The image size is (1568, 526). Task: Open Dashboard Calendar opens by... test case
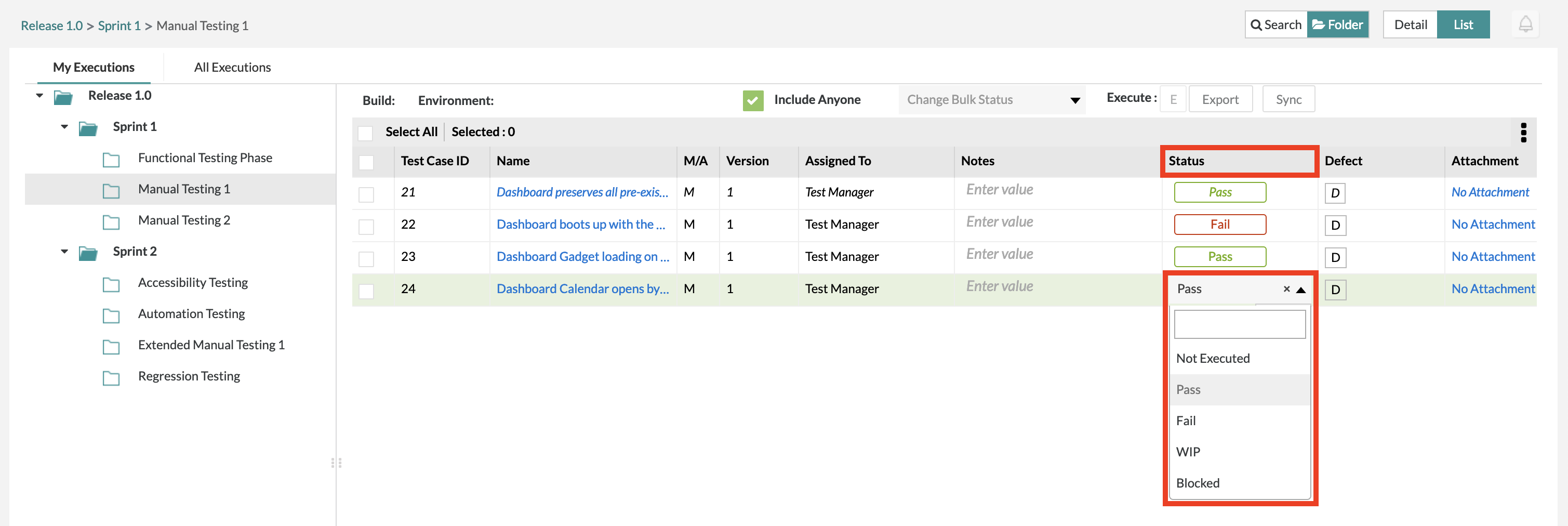click(x=582, y=289)
